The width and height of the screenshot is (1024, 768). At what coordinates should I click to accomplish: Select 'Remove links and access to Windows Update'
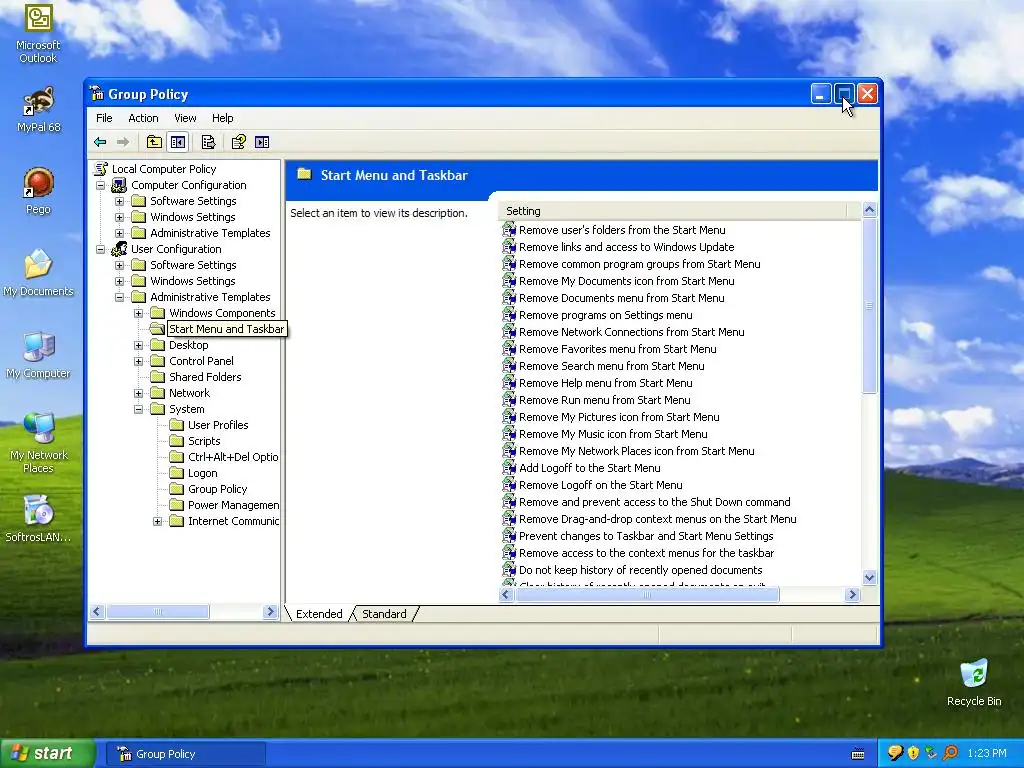626,247
